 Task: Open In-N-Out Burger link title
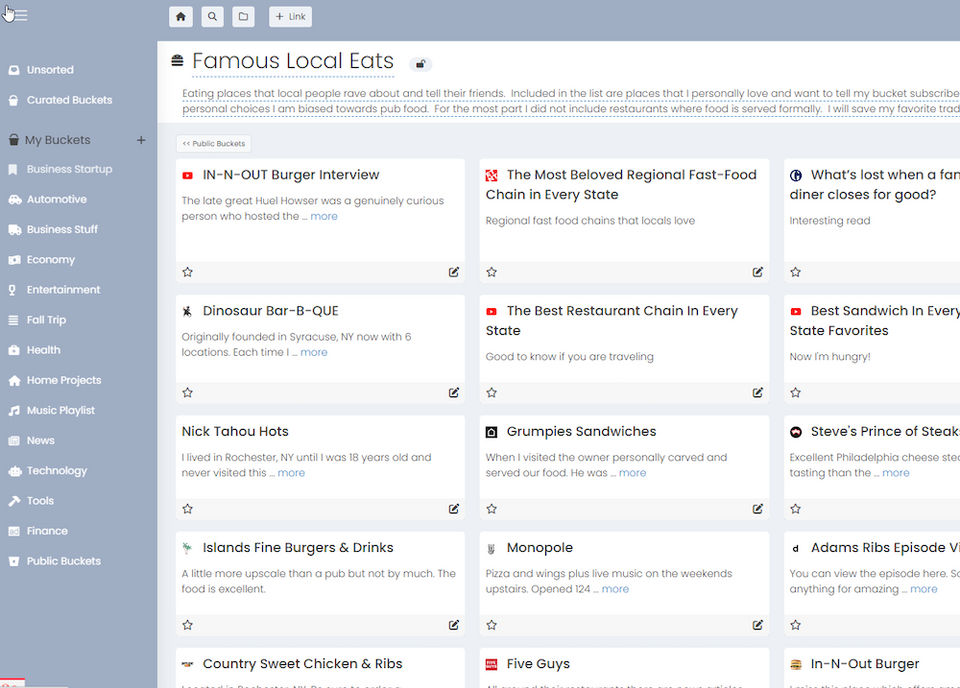coord(865,664)
